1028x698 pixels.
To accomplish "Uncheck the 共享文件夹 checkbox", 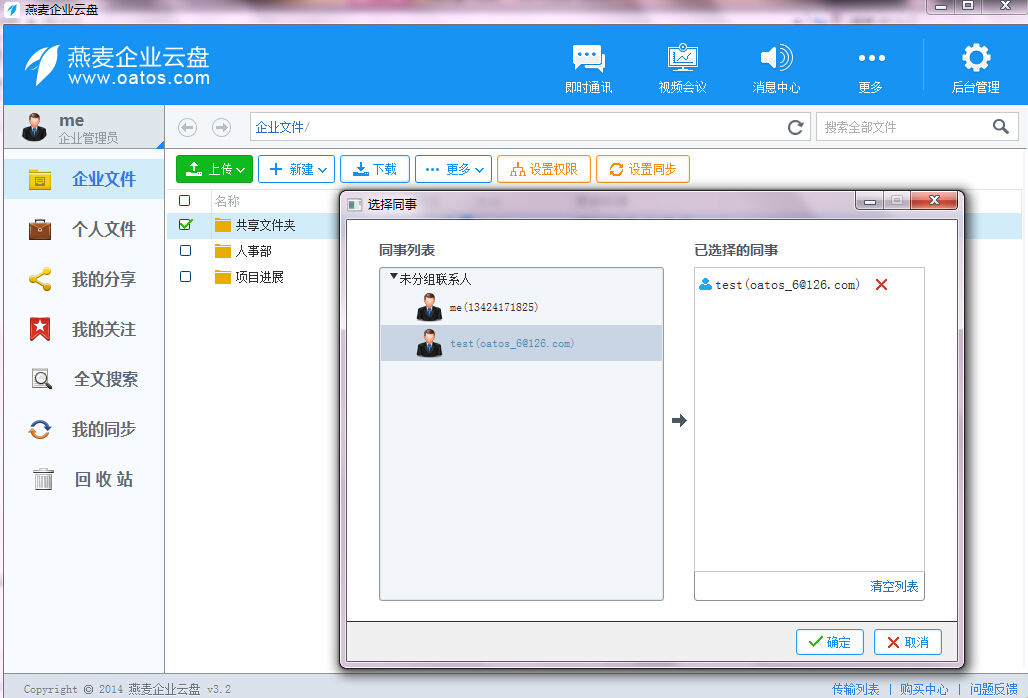I will (x=184, y=225).
